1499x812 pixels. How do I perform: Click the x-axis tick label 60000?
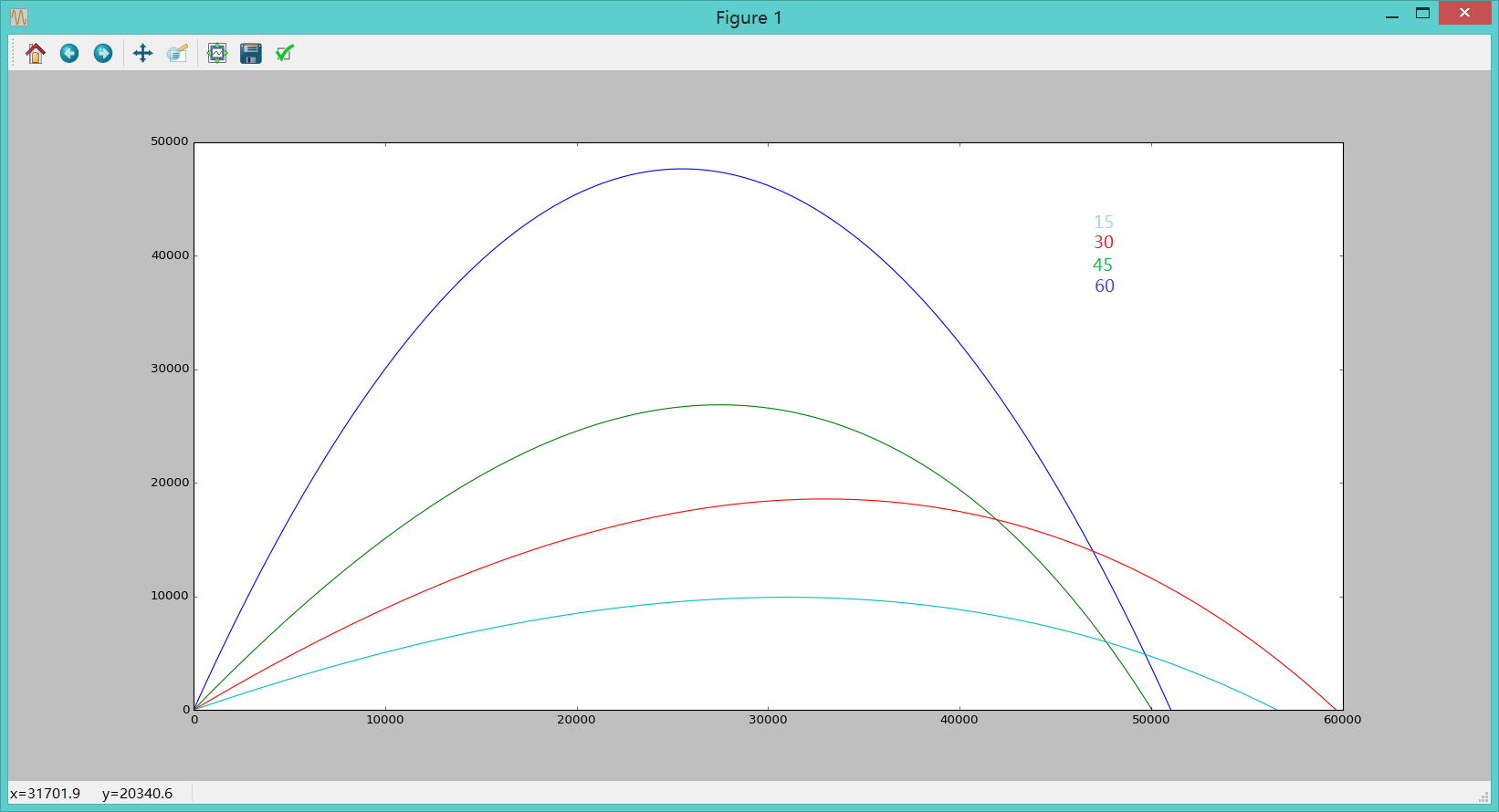1343,720
